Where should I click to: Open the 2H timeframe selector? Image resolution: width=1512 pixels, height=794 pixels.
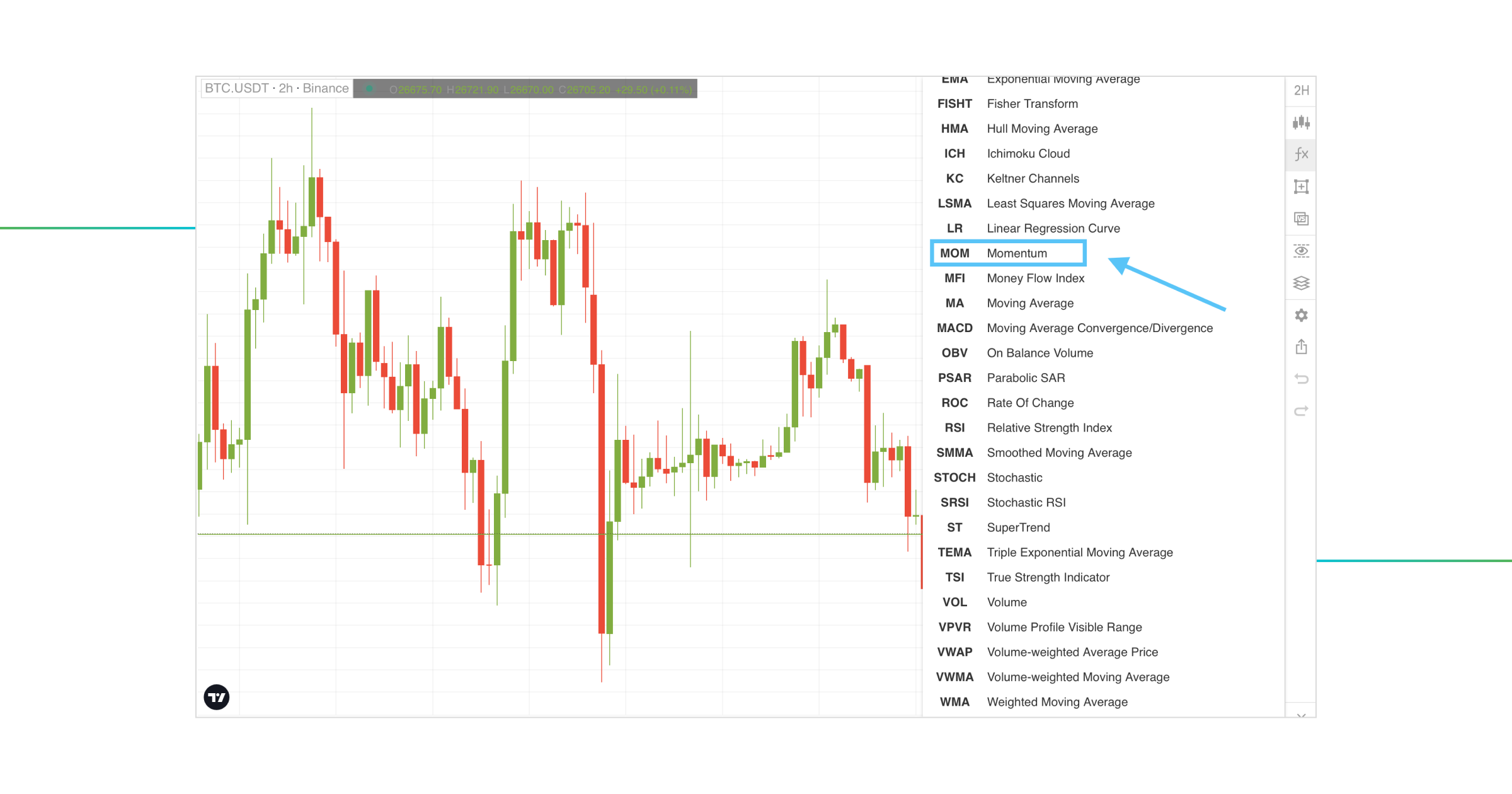pos(1300,91)
